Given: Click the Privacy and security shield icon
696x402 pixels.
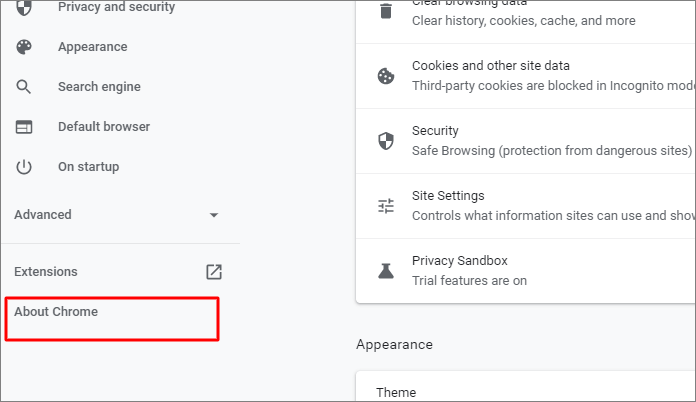Looking at the screenshot, I should [24, 8].
